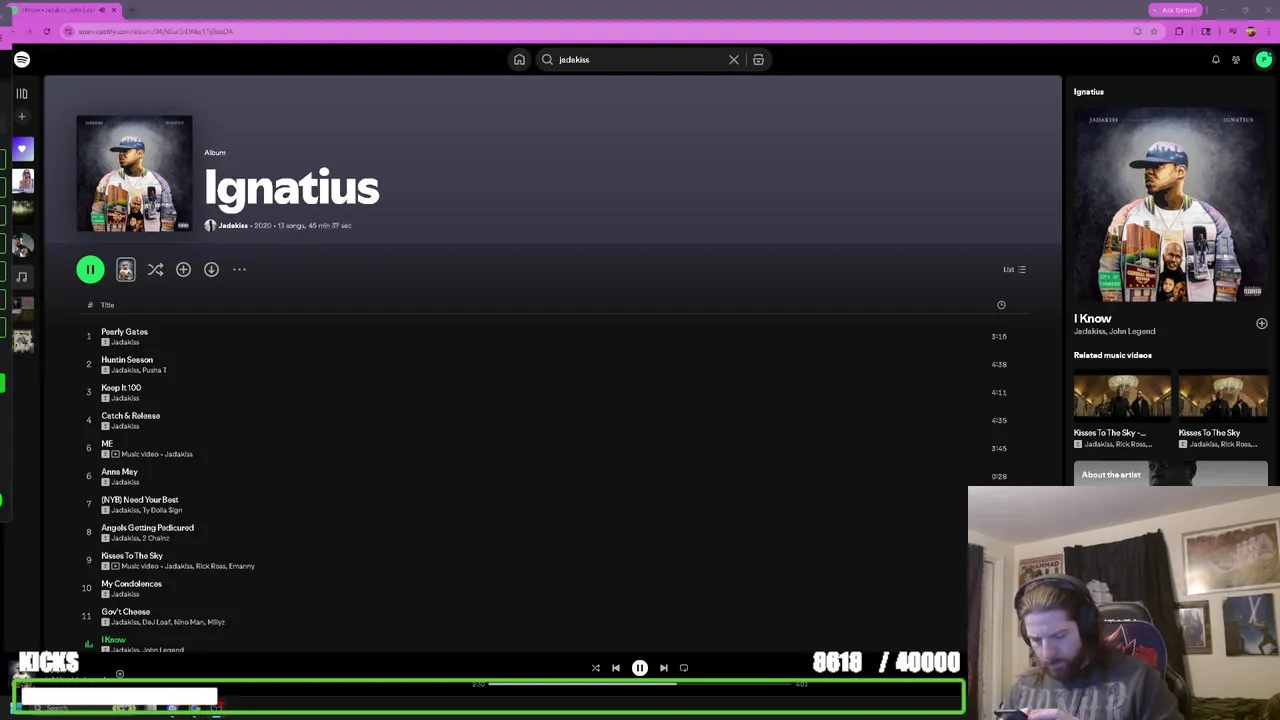Seek on the playback progress bar

[640, 685]
